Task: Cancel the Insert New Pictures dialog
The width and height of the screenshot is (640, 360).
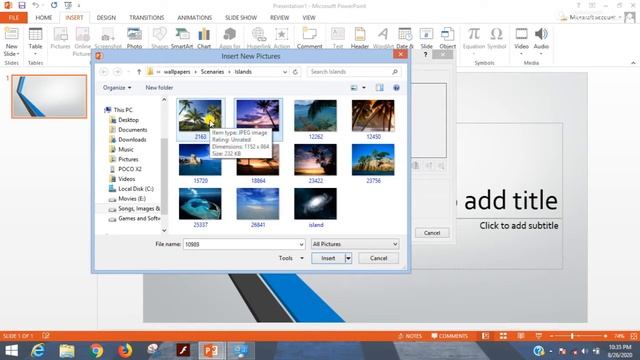Action: tap(378, 258)
